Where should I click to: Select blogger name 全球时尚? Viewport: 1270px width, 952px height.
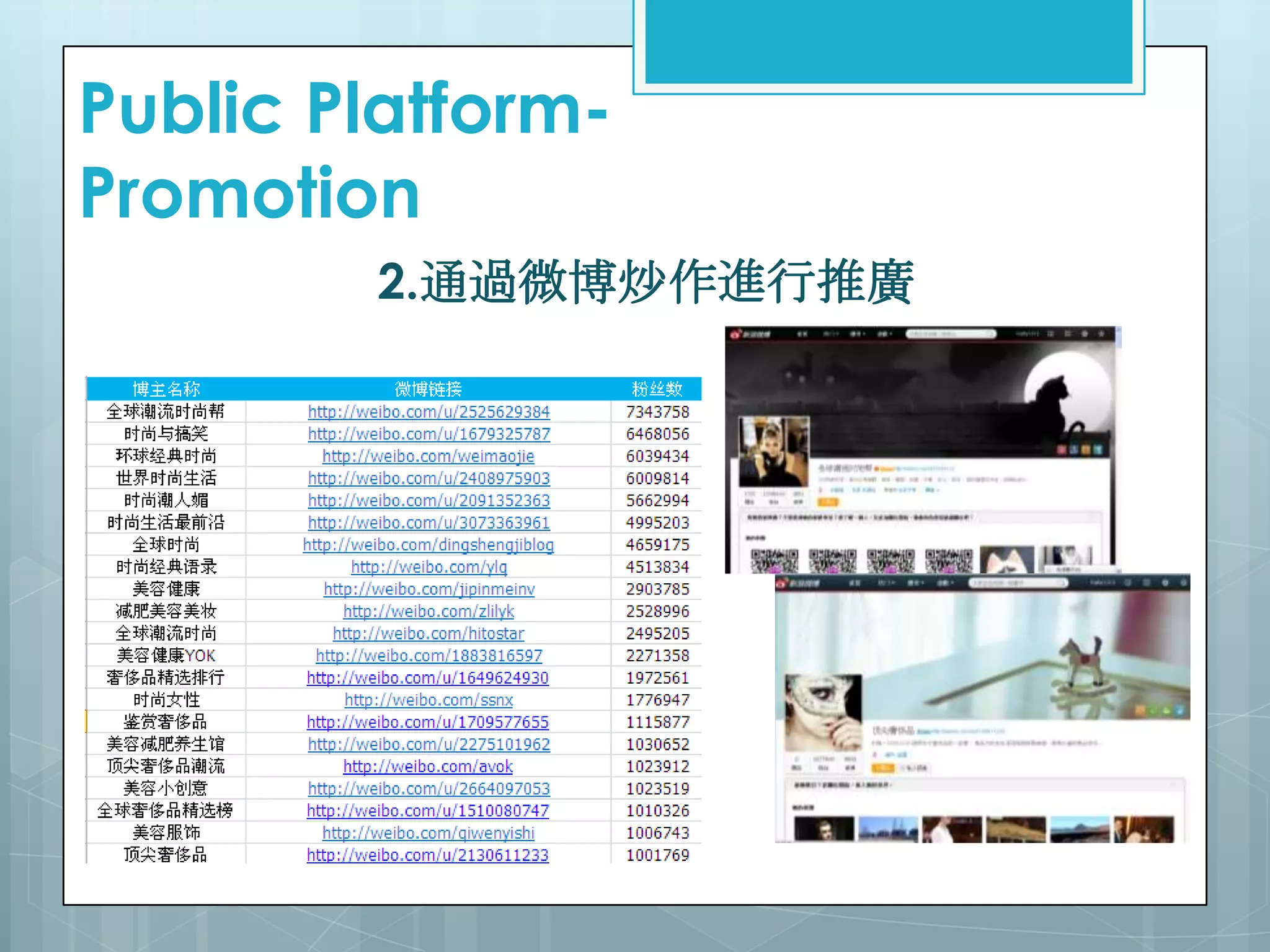[166, 545]
